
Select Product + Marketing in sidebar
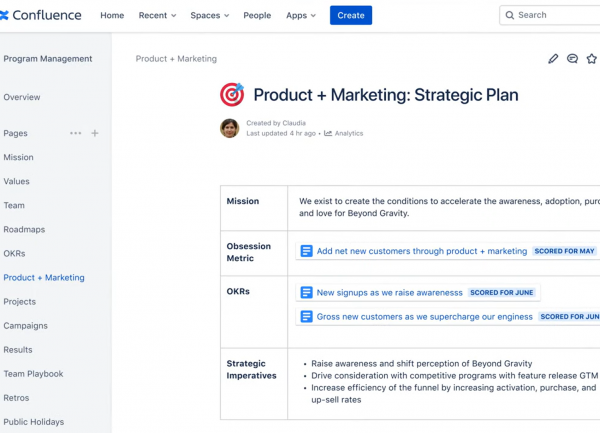coord(44,278)
